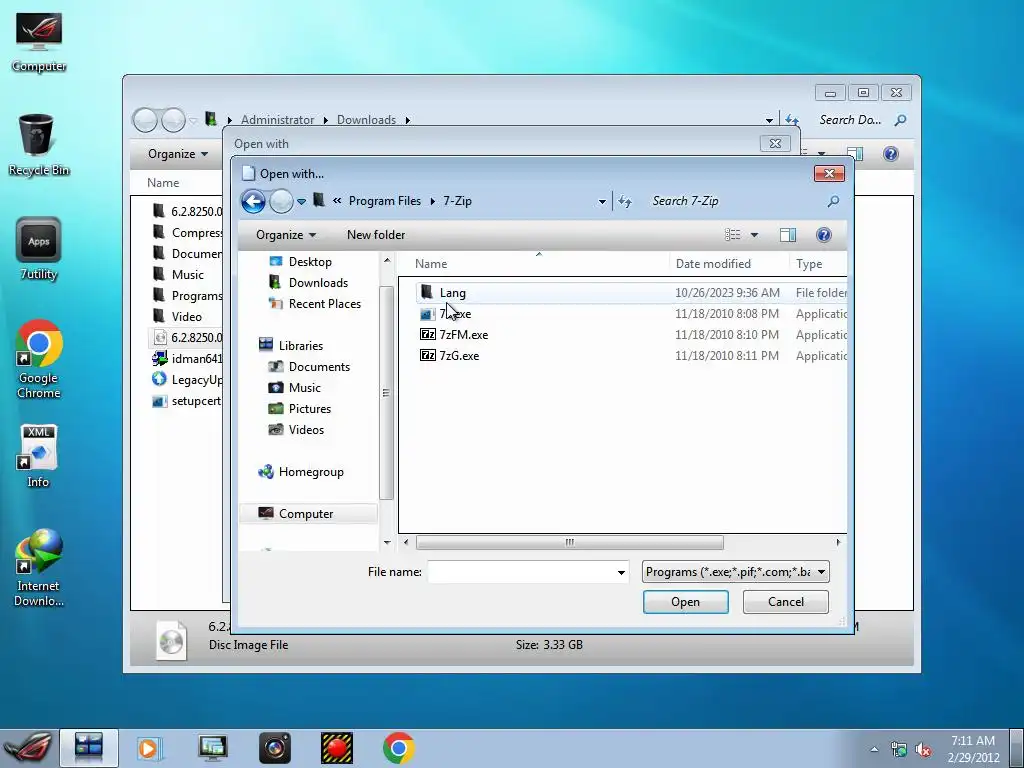The width and height of the screenshot is (1024, 768).
Task: Click the refresh button beside 7-Zip address bar
Action: click(x=625, y=201)
